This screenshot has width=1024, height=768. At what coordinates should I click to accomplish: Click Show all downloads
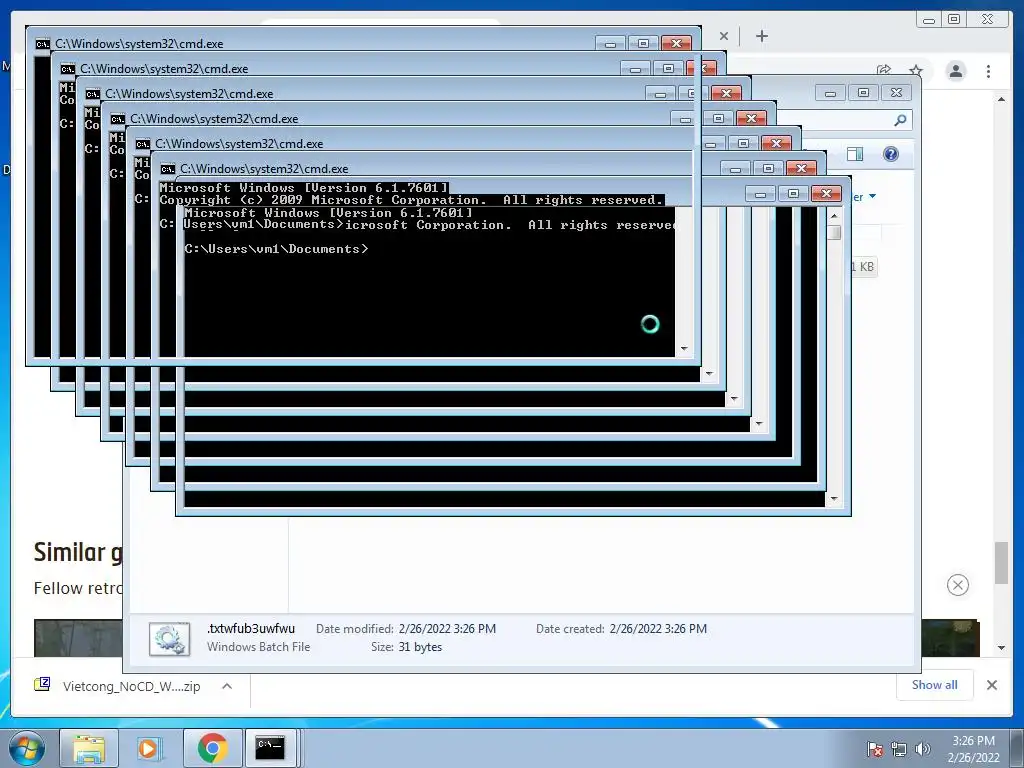point(935,684)
